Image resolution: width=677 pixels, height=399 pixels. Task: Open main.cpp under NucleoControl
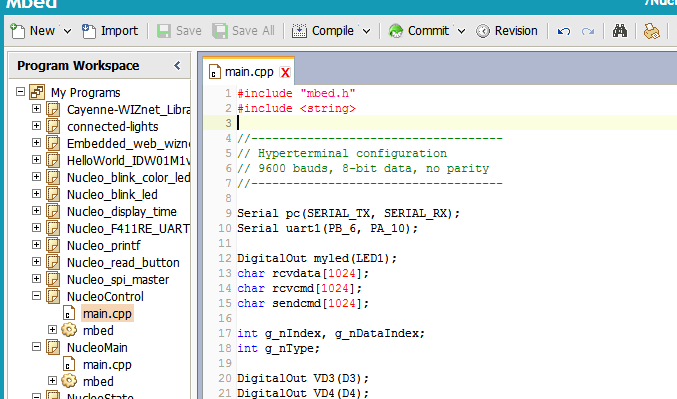107,314
